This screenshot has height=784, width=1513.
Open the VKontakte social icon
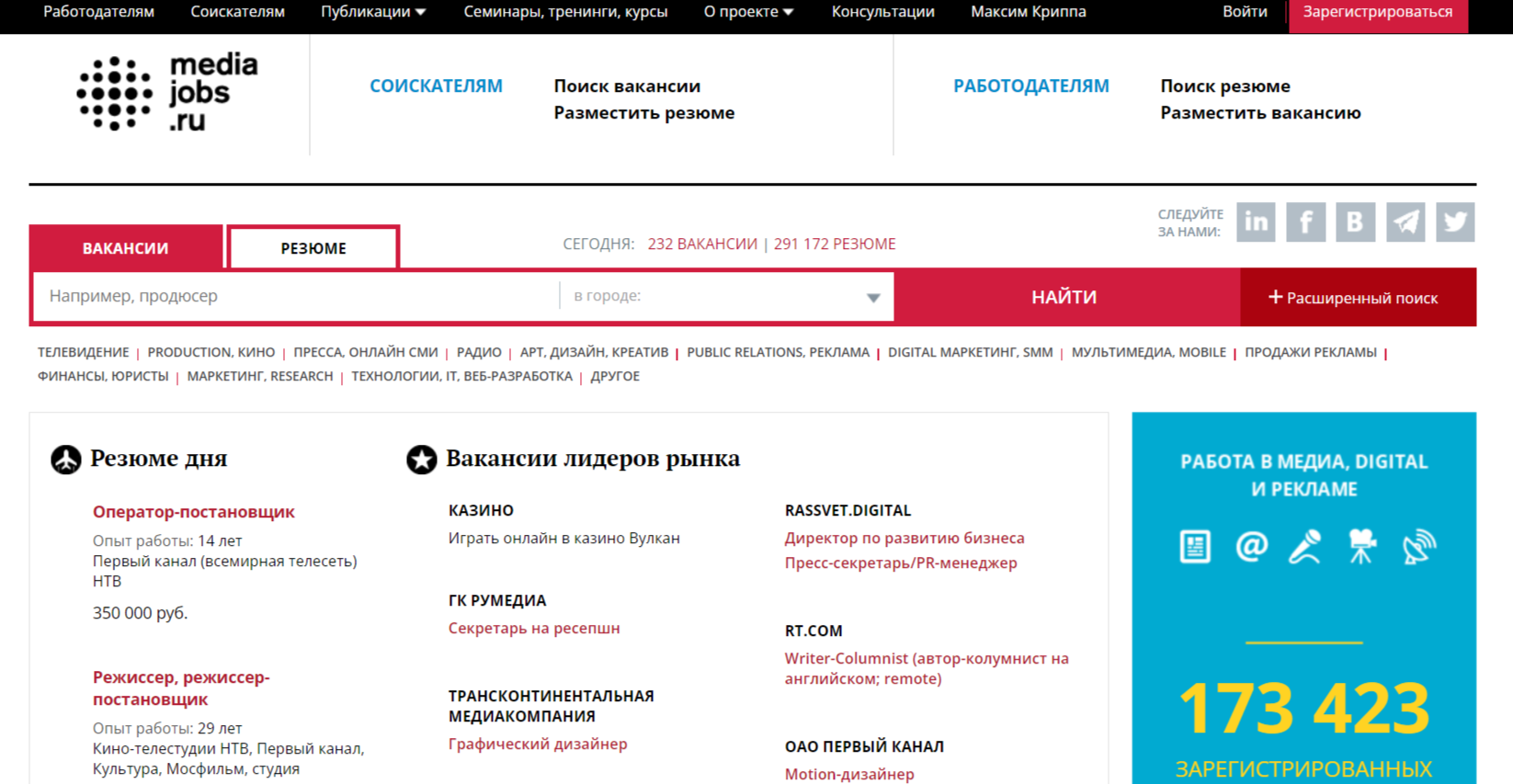coord(1356,222)
